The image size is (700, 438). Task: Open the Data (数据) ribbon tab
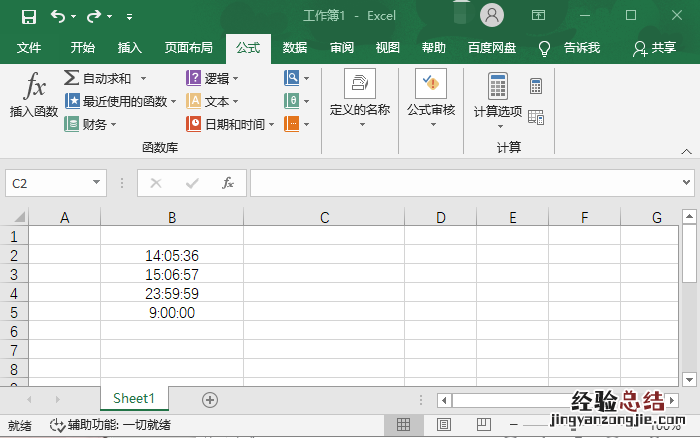pyautogui.click(x=295, y=47)
